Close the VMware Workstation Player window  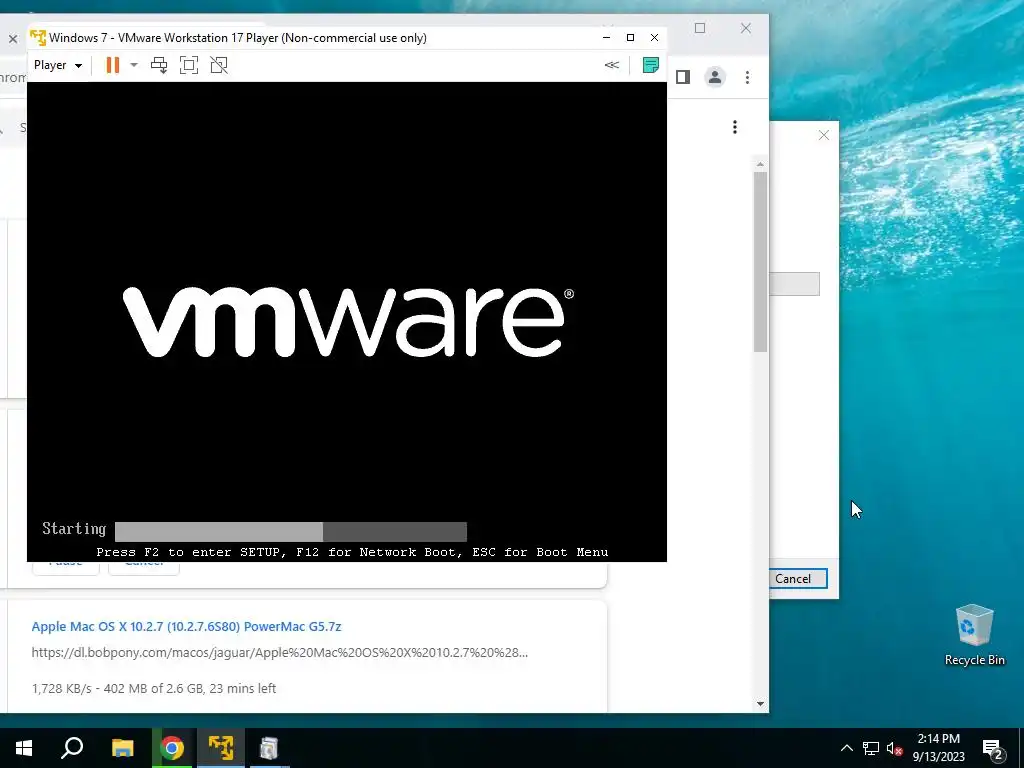click(x=654, y=38)
